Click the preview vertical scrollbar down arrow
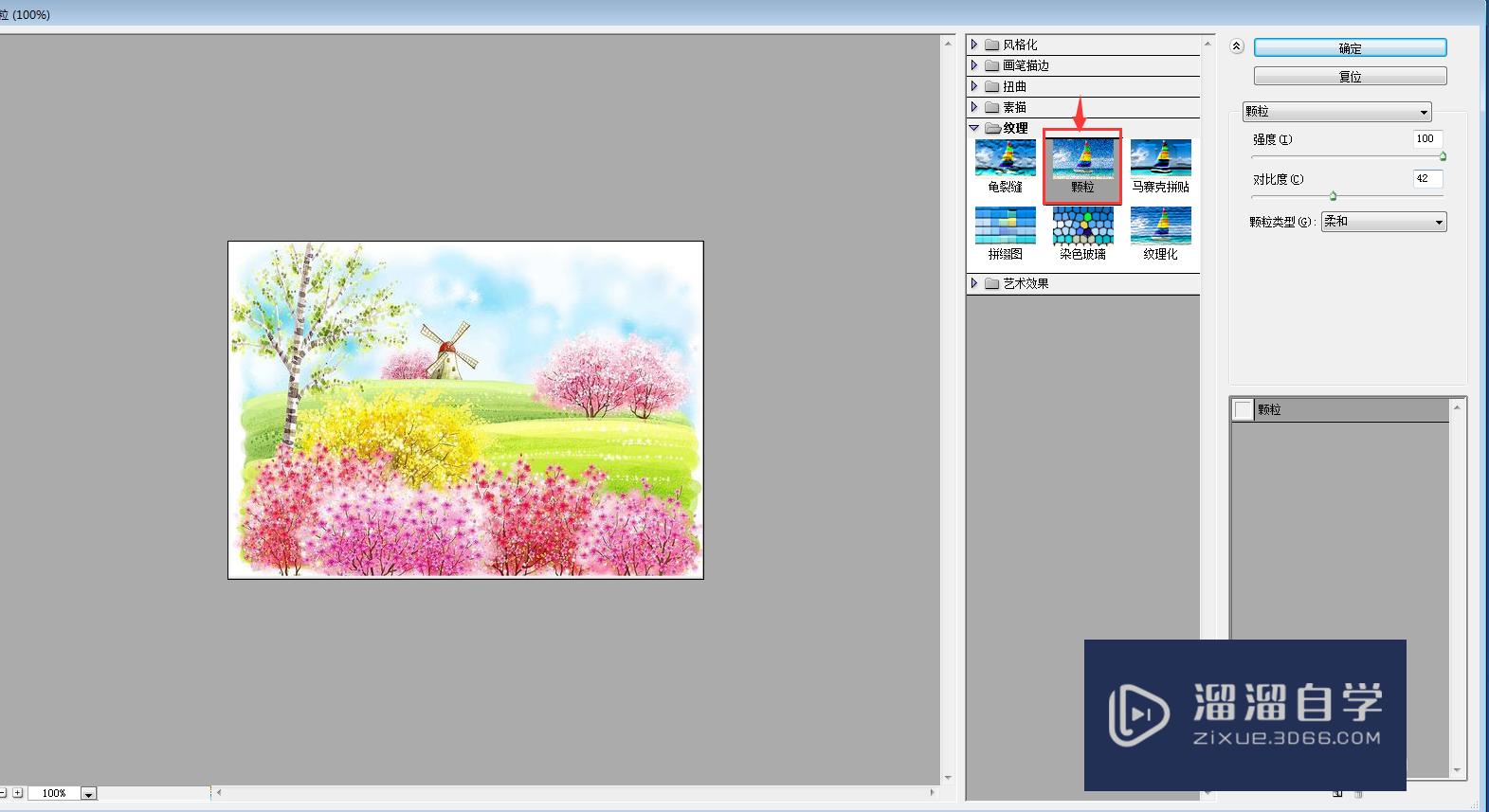The image size is (1489, 812). (x=948, y=777)
